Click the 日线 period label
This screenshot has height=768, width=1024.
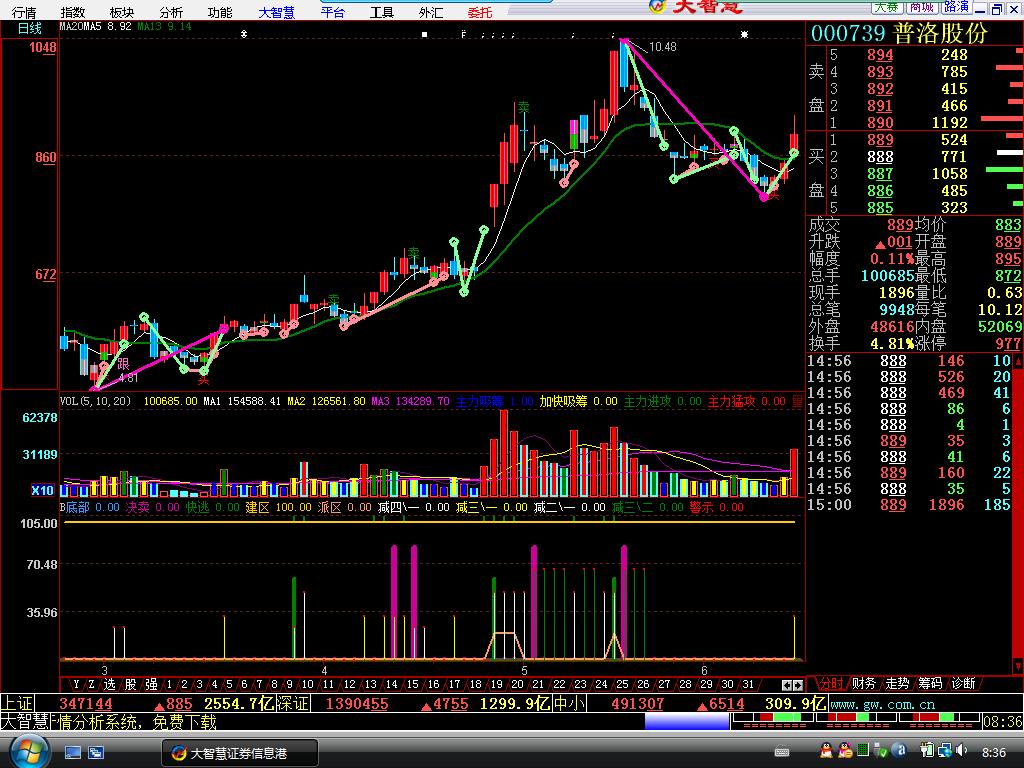pyautogui.click(x=29, y=28)
